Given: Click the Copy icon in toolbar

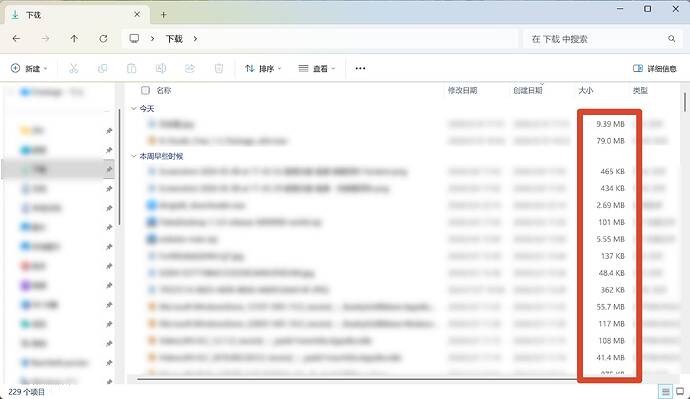Looking at the screenshot, I should coord(102,68).
